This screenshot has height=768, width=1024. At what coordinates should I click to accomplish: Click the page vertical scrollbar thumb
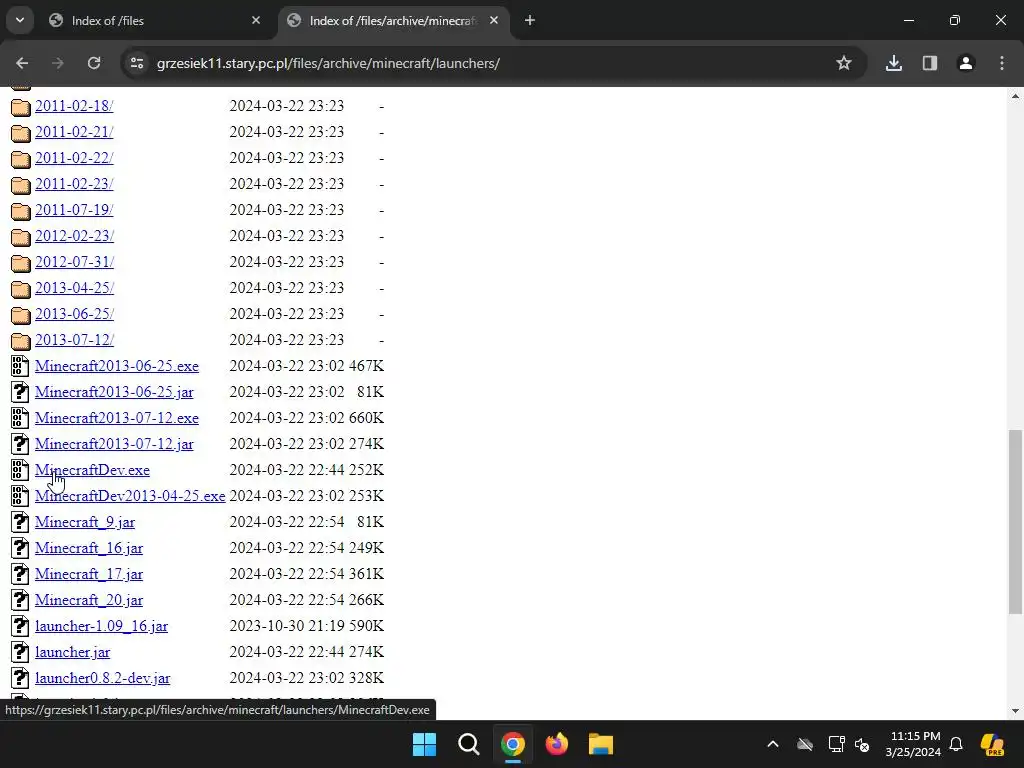pyautogui.click(x=1015, y=522)
